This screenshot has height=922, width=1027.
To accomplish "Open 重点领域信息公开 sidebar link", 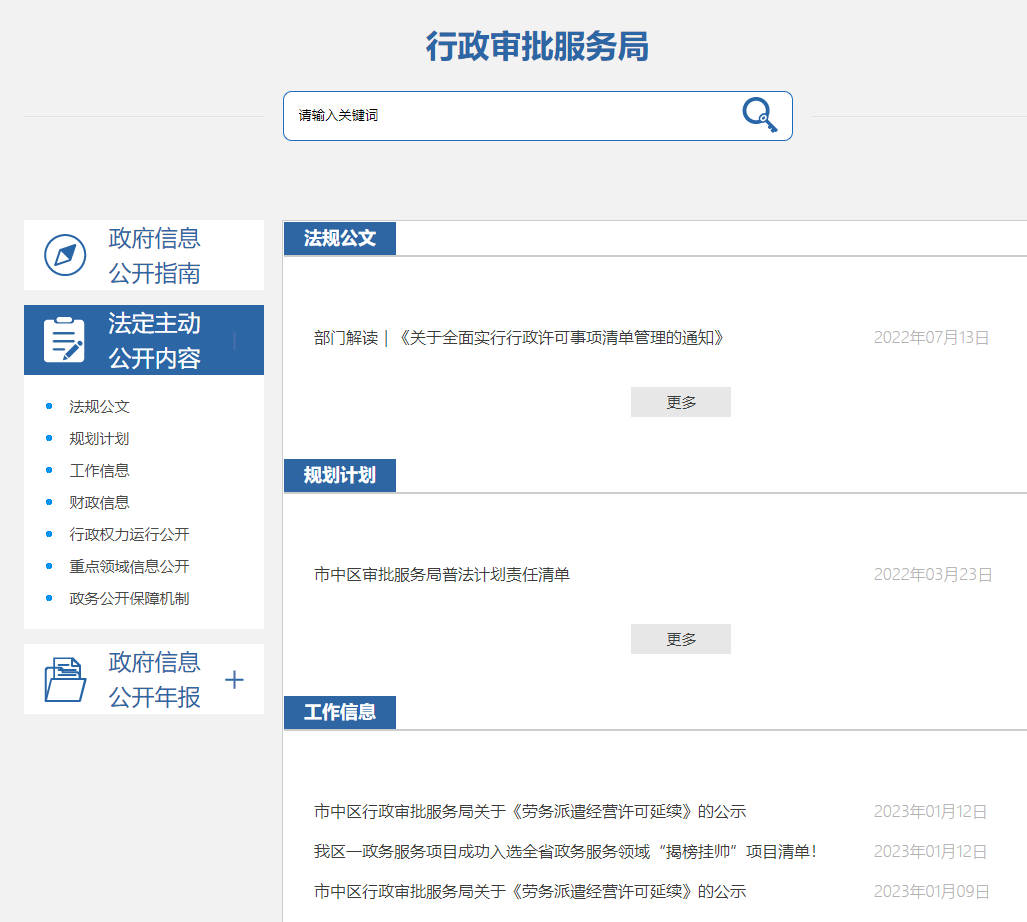I will pos(129,566).
